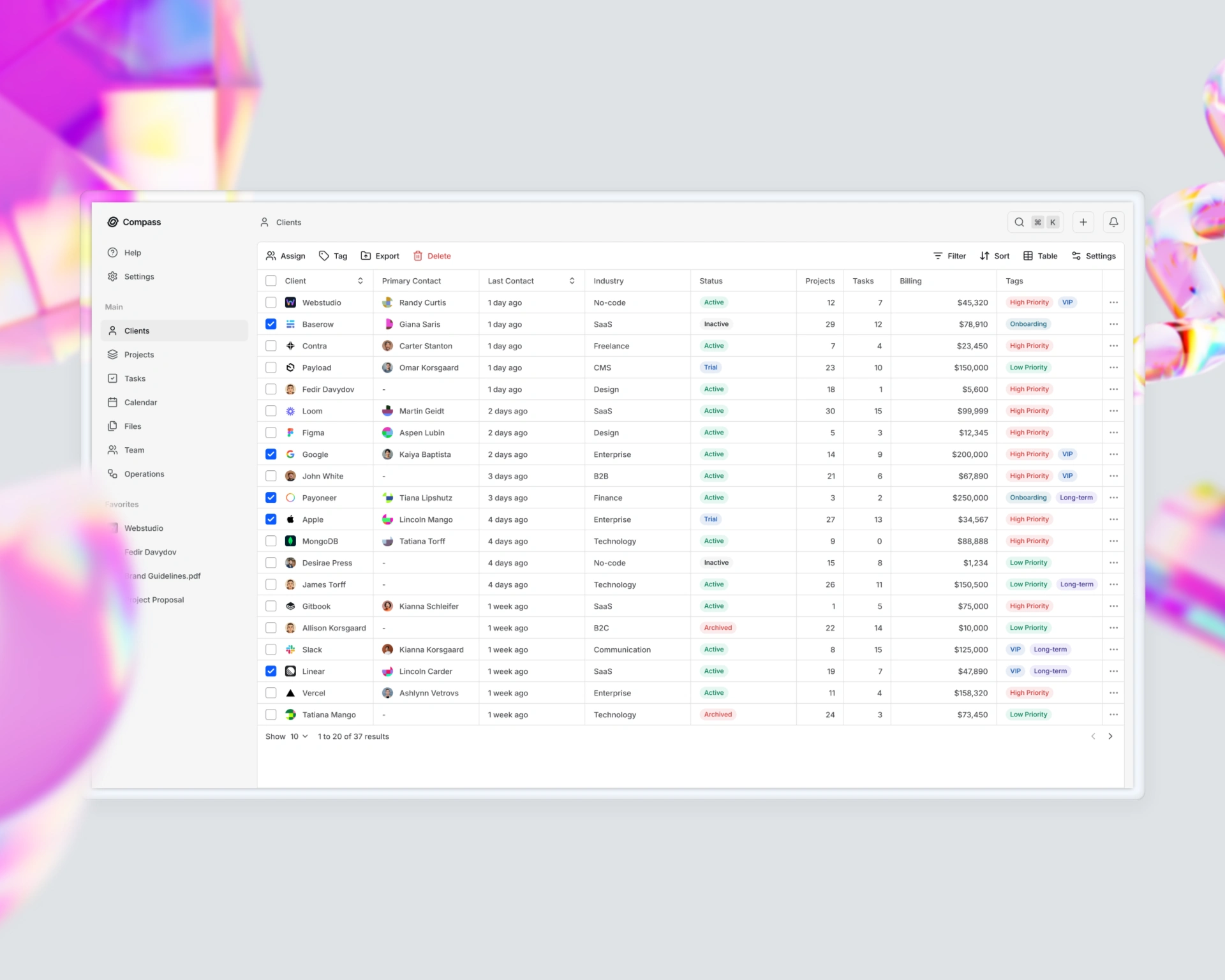Click the notification bell icon

pos(1113,222)
